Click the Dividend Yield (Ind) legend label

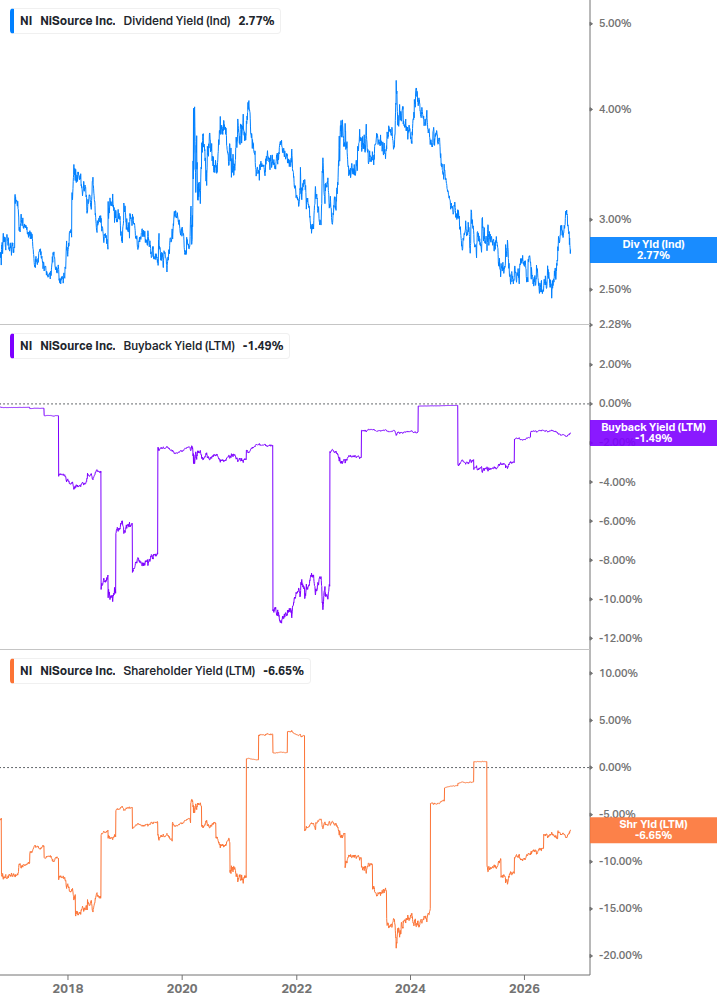click(x=177, y=21)
